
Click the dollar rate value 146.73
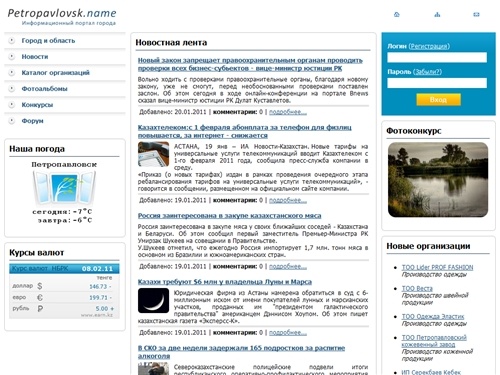(x=98, y=286)
